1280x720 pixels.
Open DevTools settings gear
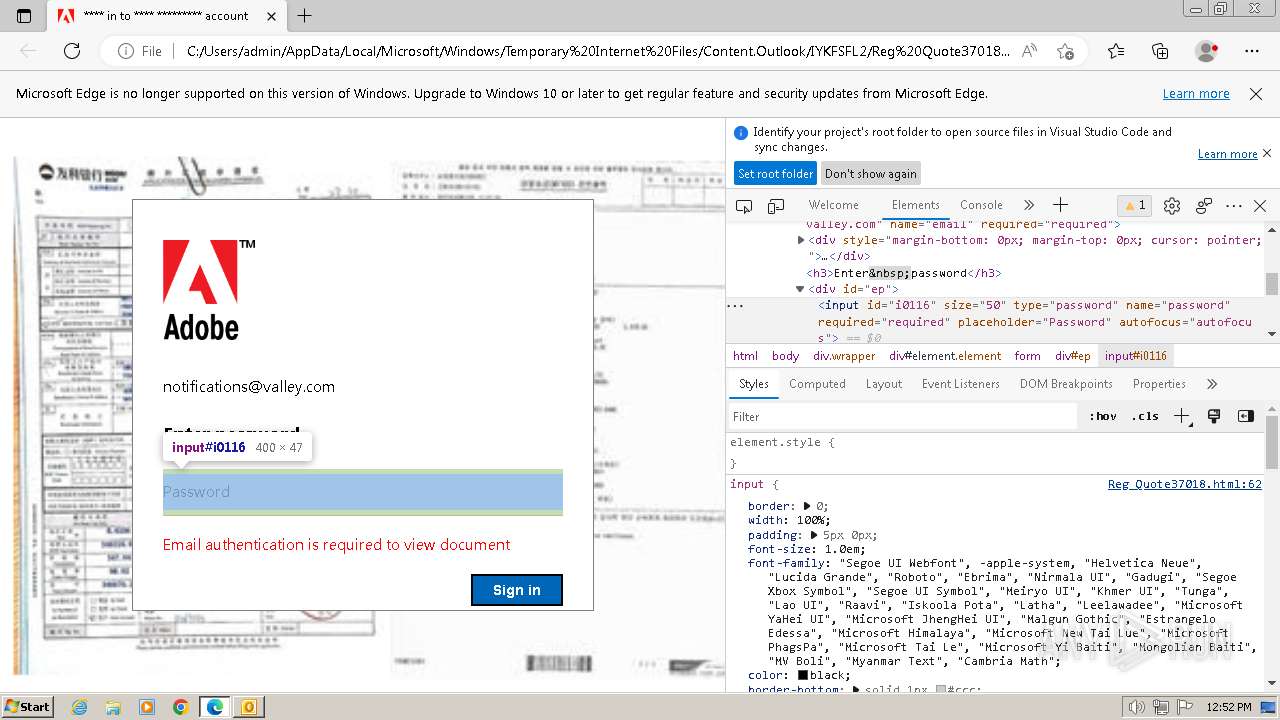(1172, 206)
